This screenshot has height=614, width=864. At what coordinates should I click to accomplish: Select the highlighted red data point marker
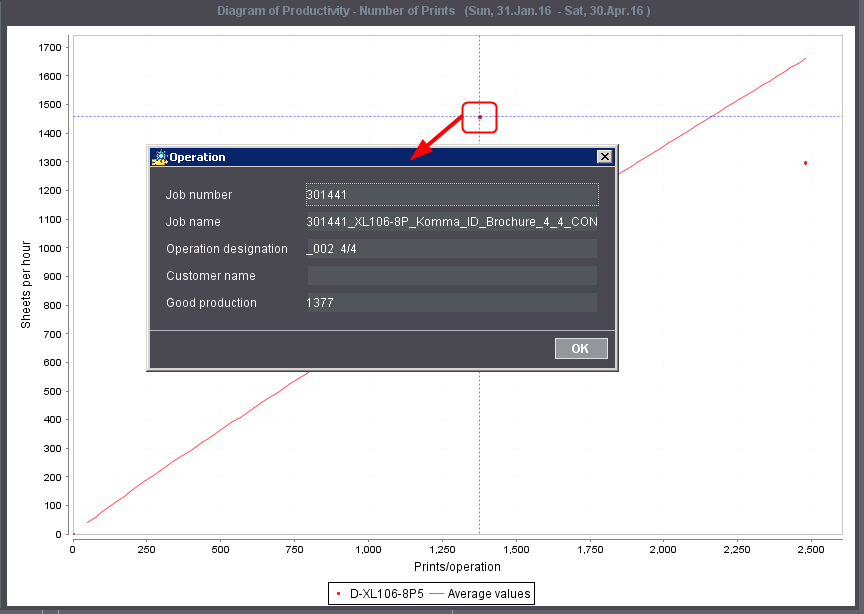pos(479,117)
